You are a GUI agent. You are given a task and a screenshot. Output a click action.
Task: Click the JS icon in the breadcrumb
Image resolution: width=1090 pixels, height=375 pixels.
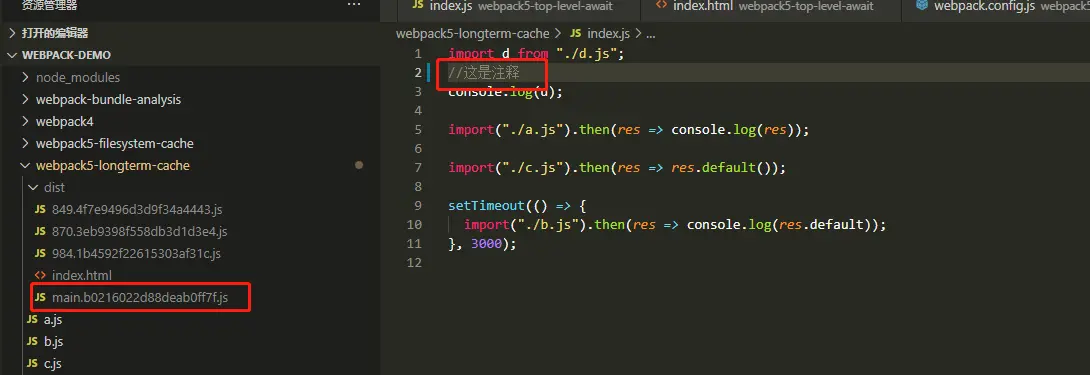(576, 33)
